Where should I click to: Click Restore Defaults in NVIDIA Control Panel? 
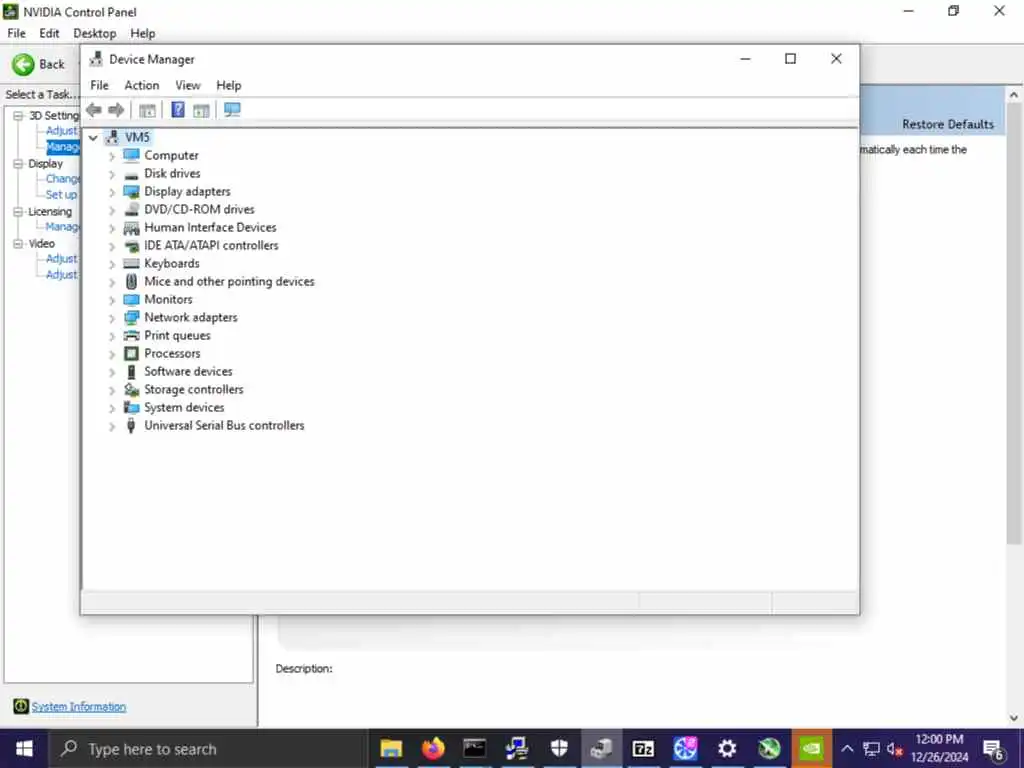[948, 124]
